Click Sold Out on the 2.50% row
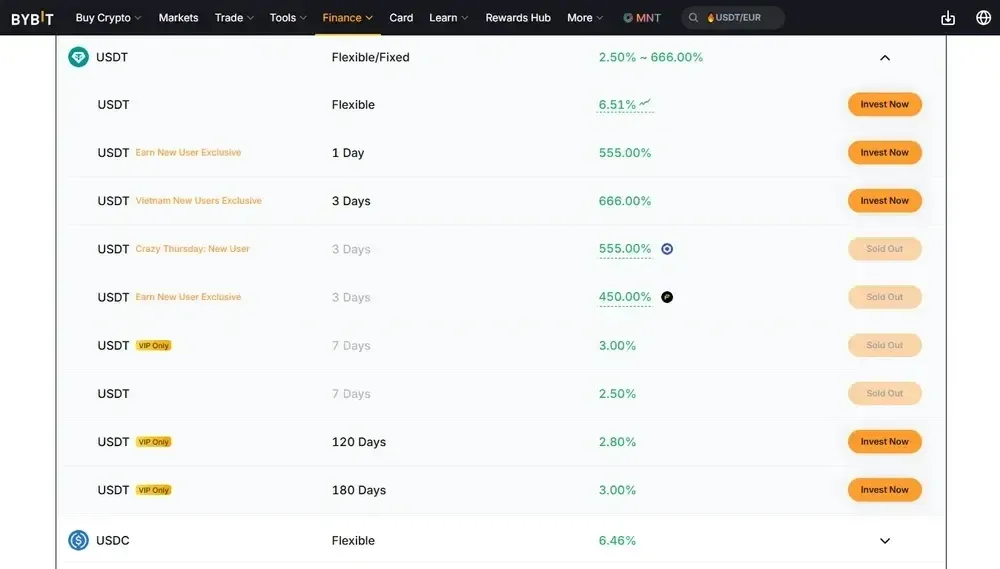 tap(885, 394)
